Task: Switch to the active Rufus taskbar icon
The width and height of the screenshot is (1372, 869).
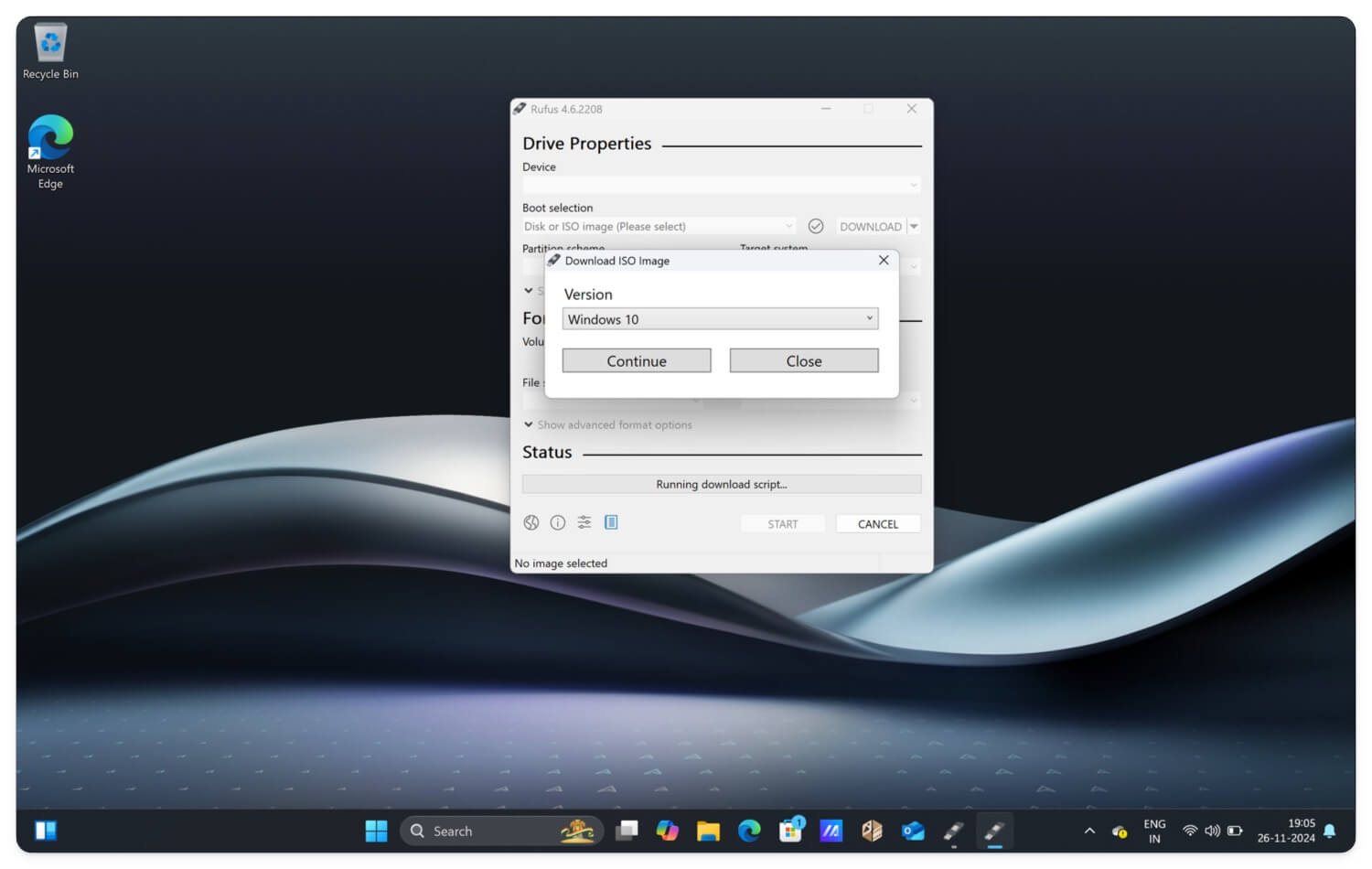Action: click(x=994, y=831)
